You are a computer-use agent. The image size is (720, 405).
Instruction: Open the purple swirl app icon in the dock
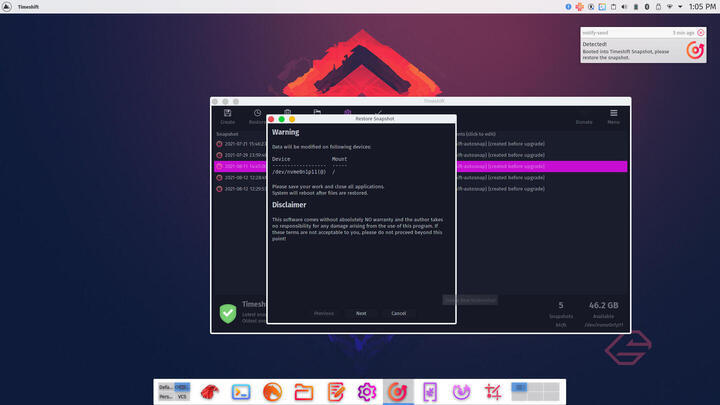(x=461, y=392)
